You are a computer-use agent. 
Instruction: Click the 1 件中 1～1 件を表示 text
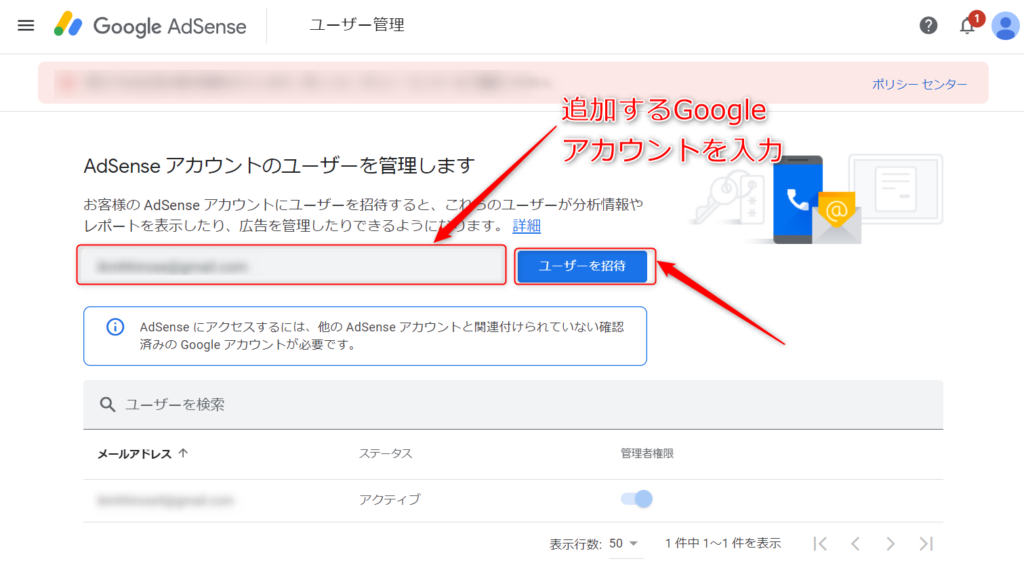[723, 543]
